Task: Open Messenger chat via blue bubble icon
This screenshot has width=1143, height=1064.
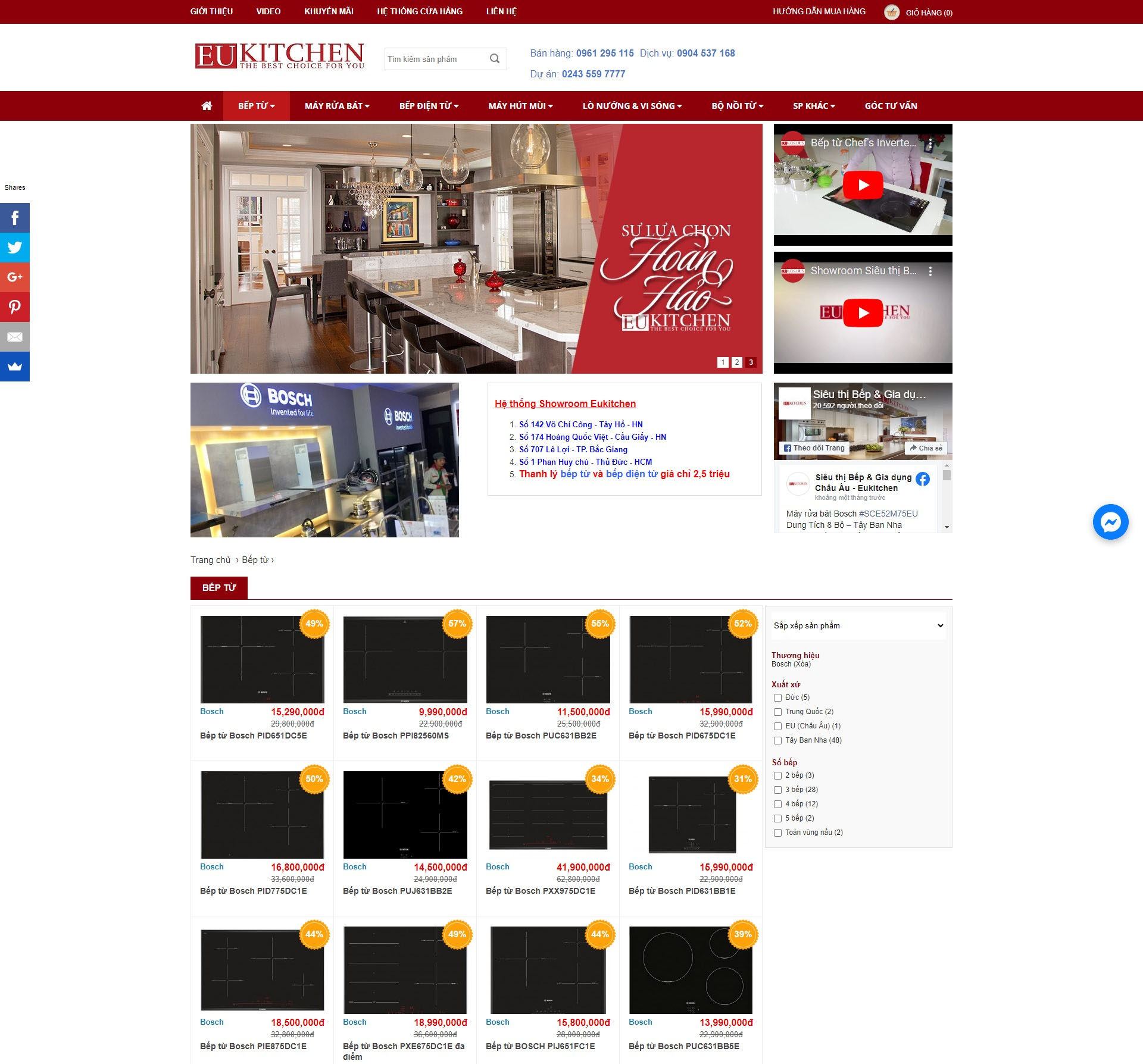Action: coord(1109,521)
